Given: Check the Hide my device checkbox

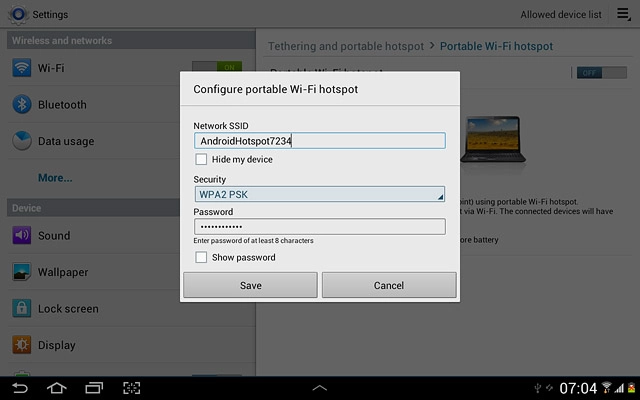Looking at the screenshot, I should pyautogui.click(x=201, y=159).
